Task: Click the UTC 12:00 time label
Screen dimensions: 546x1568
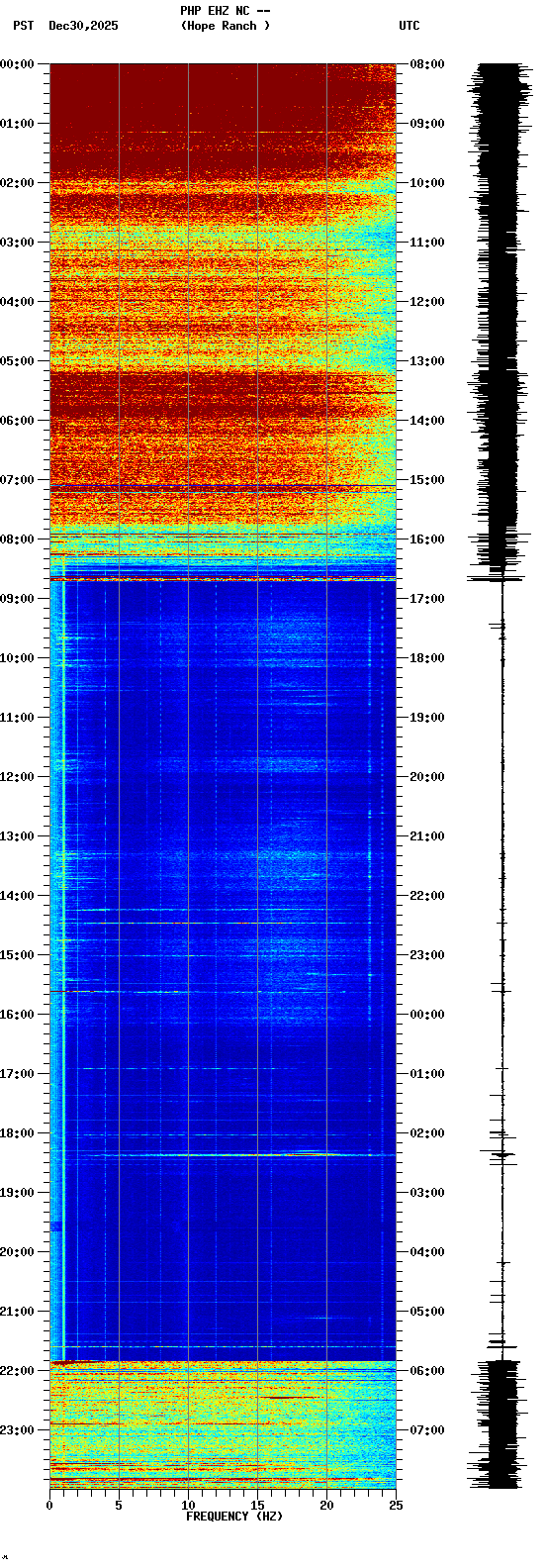Action: [x=426, y=302]
